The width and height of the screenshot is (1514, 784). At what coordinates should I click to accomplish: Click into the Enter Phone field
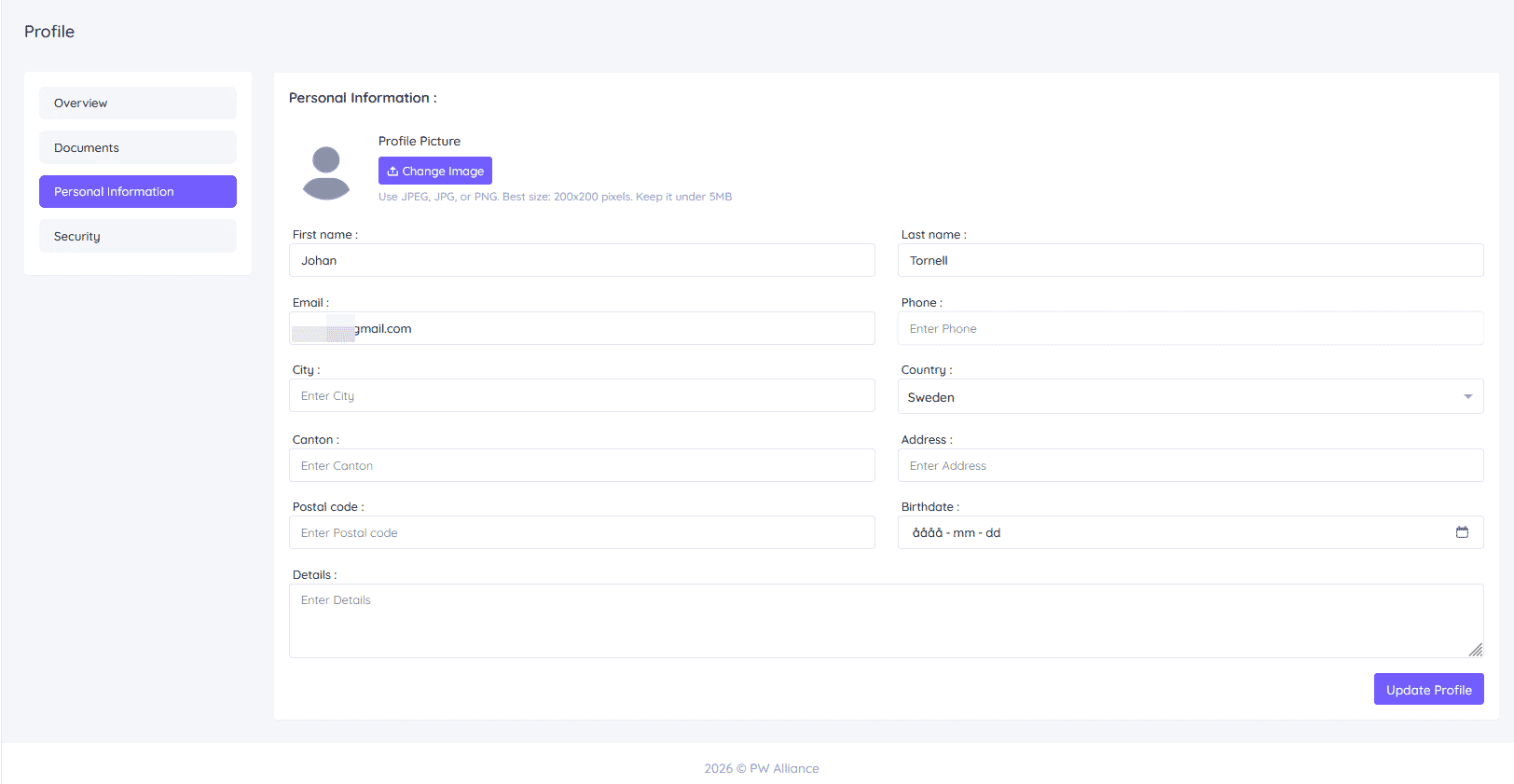[x=1190, y=329]
